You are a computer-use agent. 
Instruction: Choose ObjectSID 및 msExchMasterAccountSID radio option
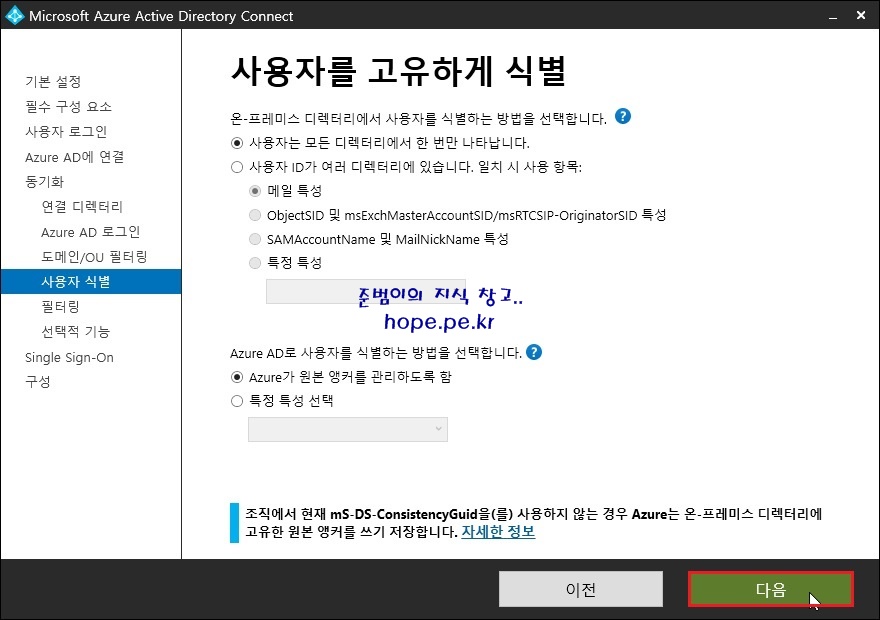[255, 215]
